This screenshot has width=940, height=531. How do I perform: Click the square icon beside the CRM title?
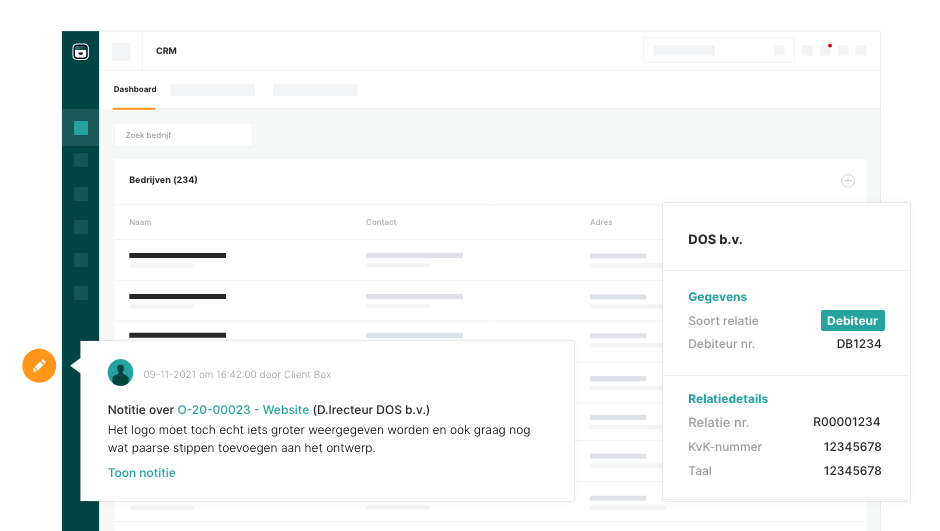(121, 51)
